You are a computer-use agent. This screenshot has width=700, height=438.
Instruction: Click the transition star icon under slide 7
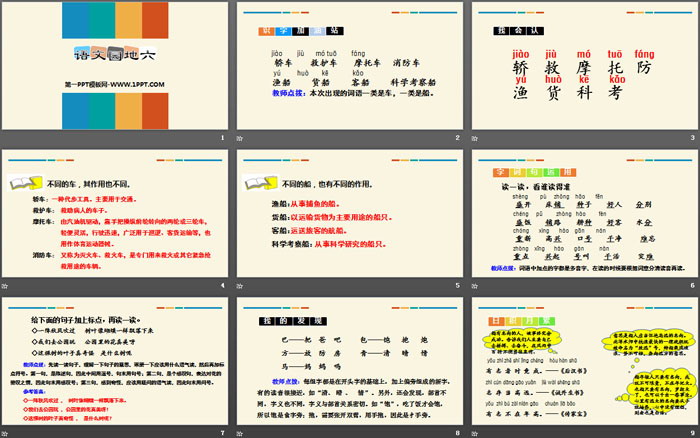coord(5,431)
